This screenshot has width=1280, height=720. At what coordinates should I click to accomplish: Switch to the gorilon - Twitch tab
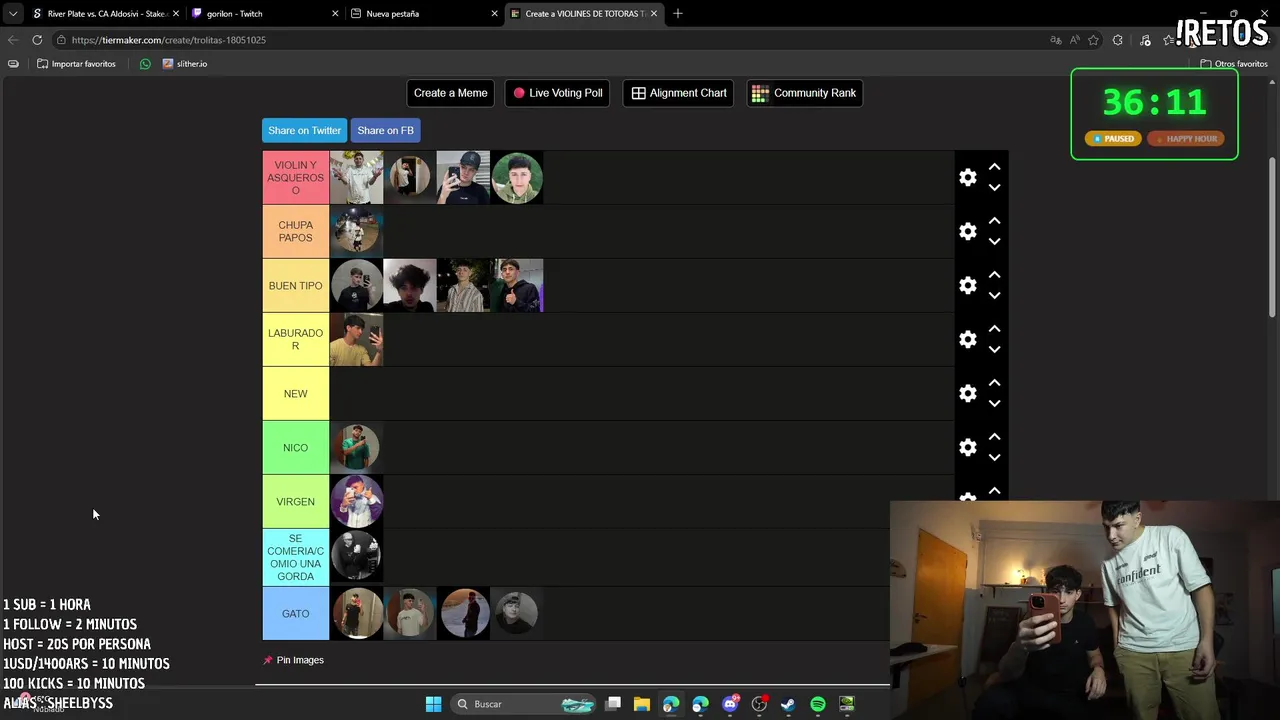264,14
